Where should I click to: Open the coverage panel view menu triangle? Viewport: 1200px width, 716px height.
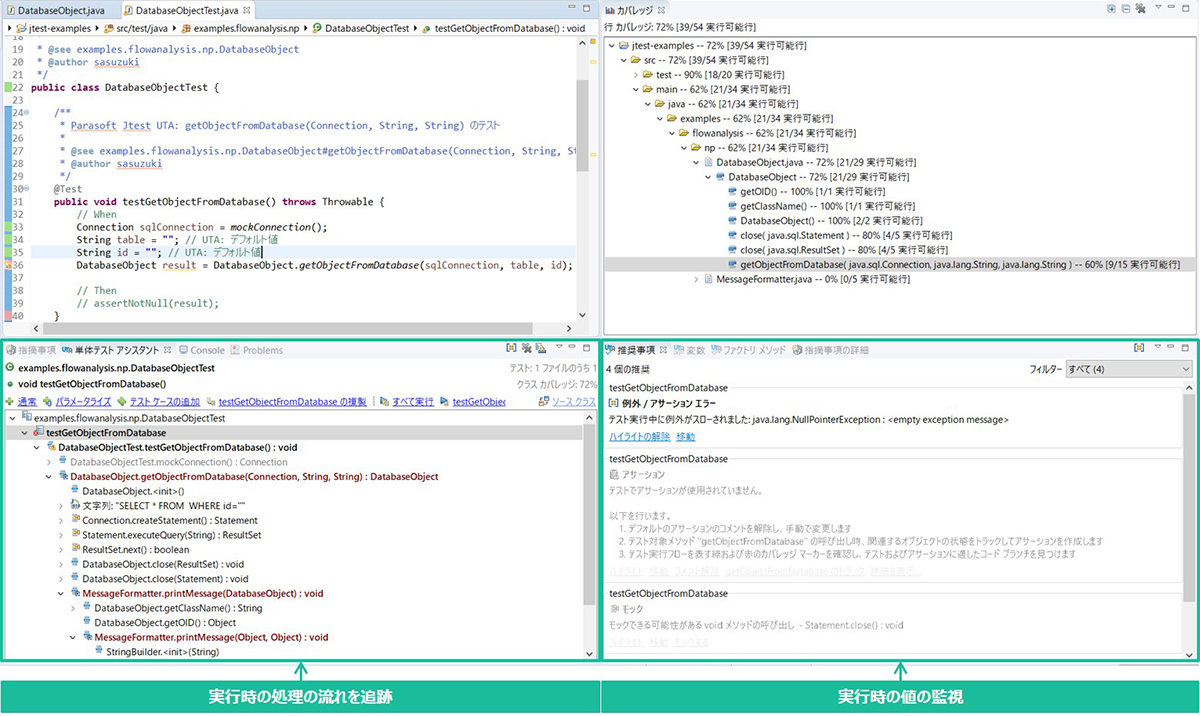pyautogui.click(x=1158, y=8)
